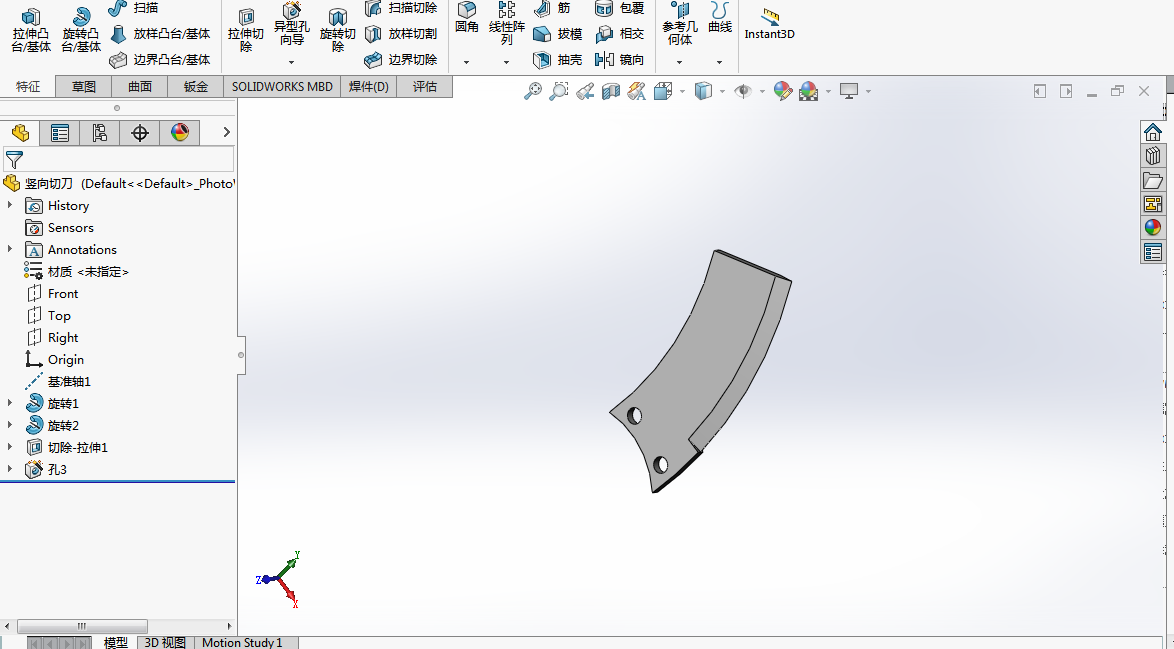Show more manager tabs via right chevron
Screen dimensions: 1174x649
coord(226,132)
